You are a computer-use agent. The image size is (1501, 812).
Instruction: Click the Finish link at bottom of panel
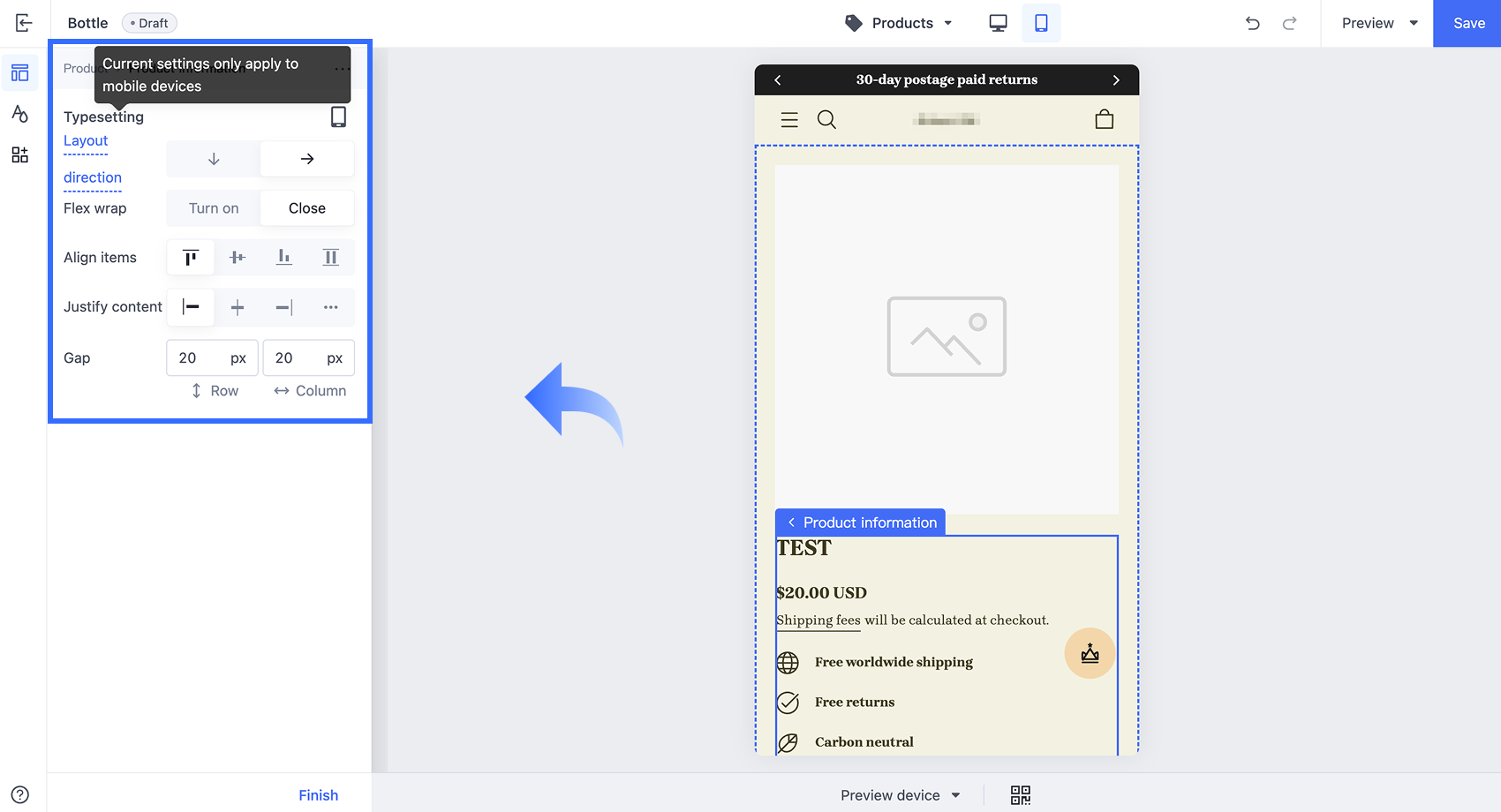pos(318,794)
